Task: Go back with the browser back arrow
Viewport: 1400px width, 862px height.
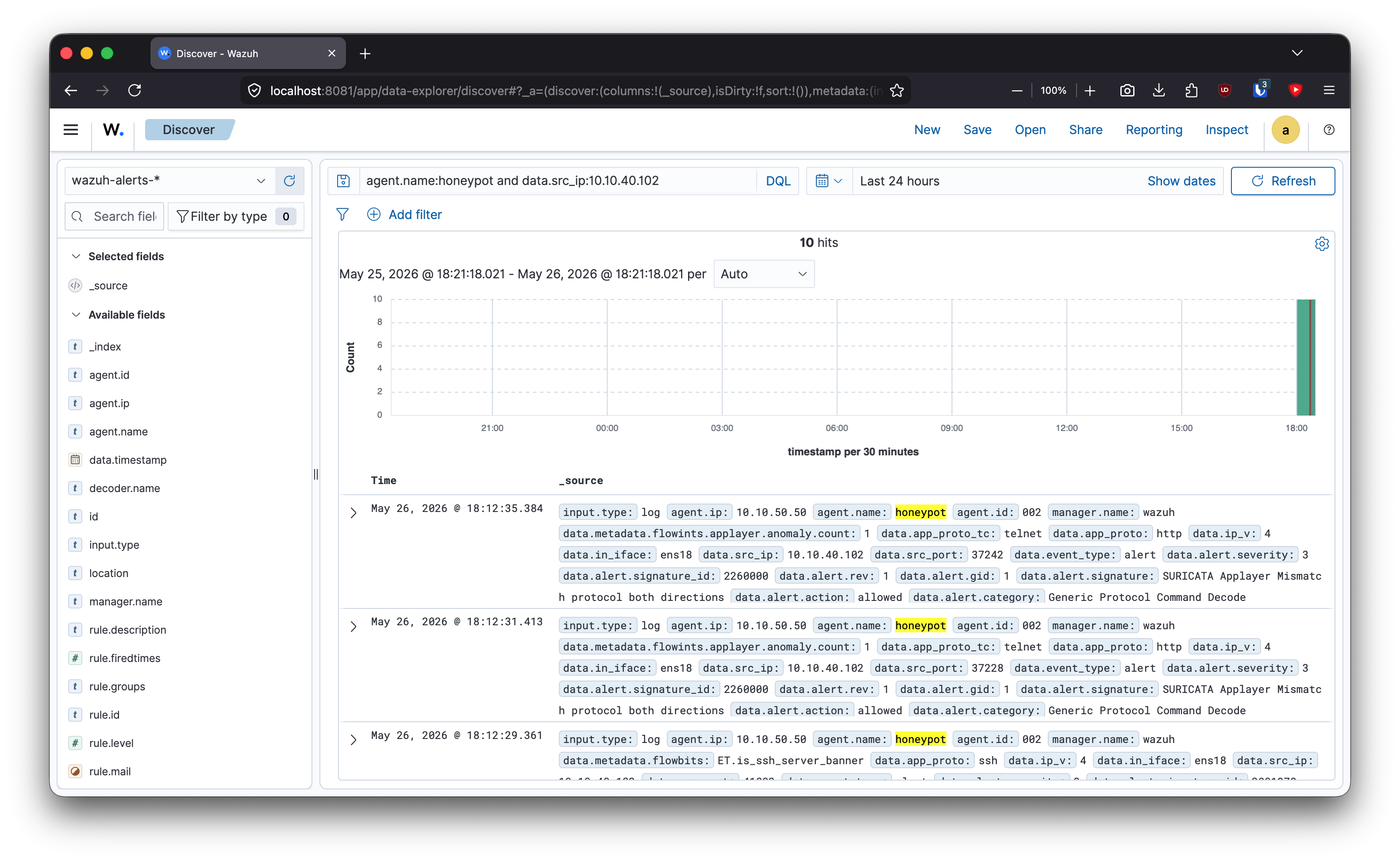Action: (x=71, y=90)
